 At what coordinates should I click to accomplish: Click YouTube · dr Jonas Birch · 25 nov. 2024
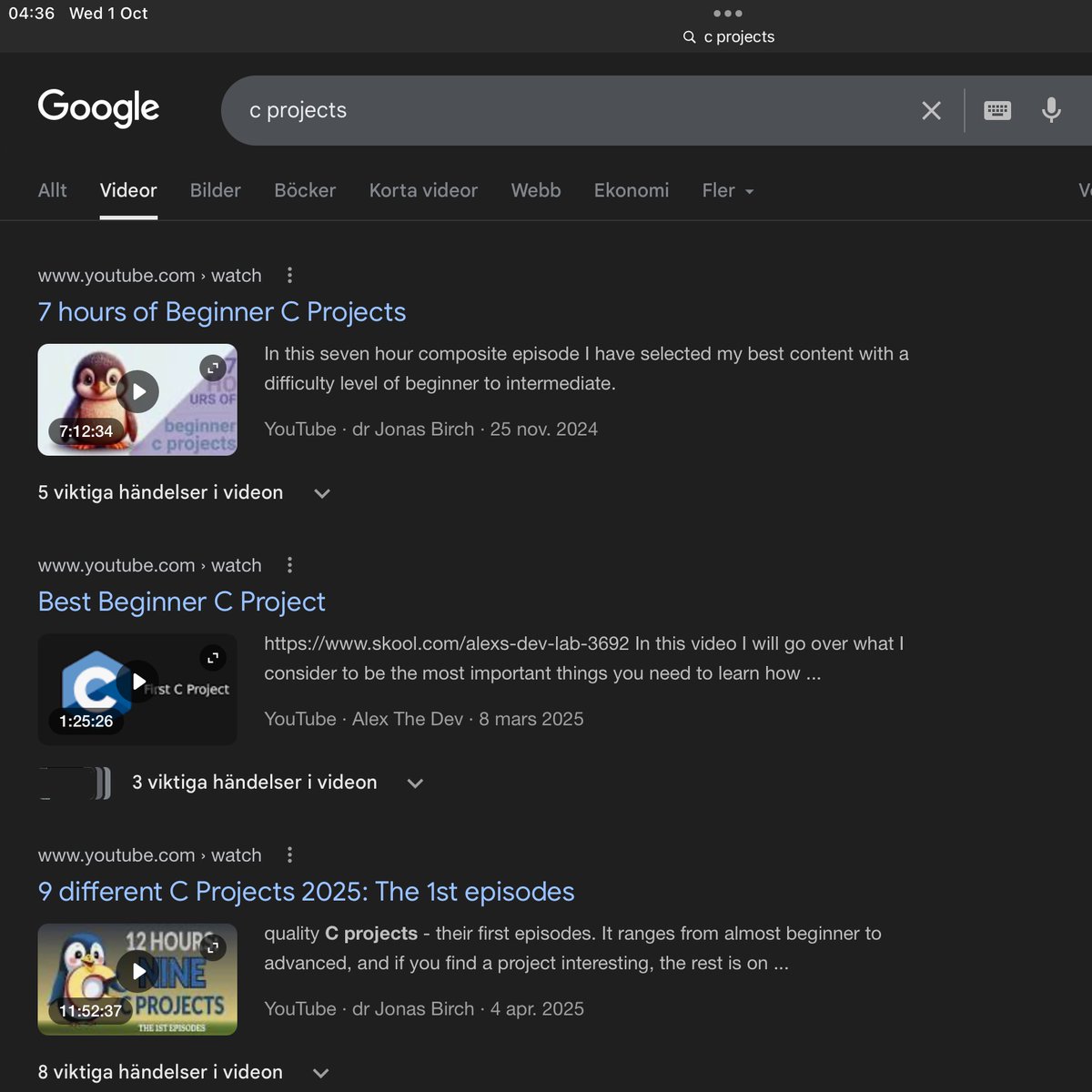pyautogui.click(x=430, y=430)
